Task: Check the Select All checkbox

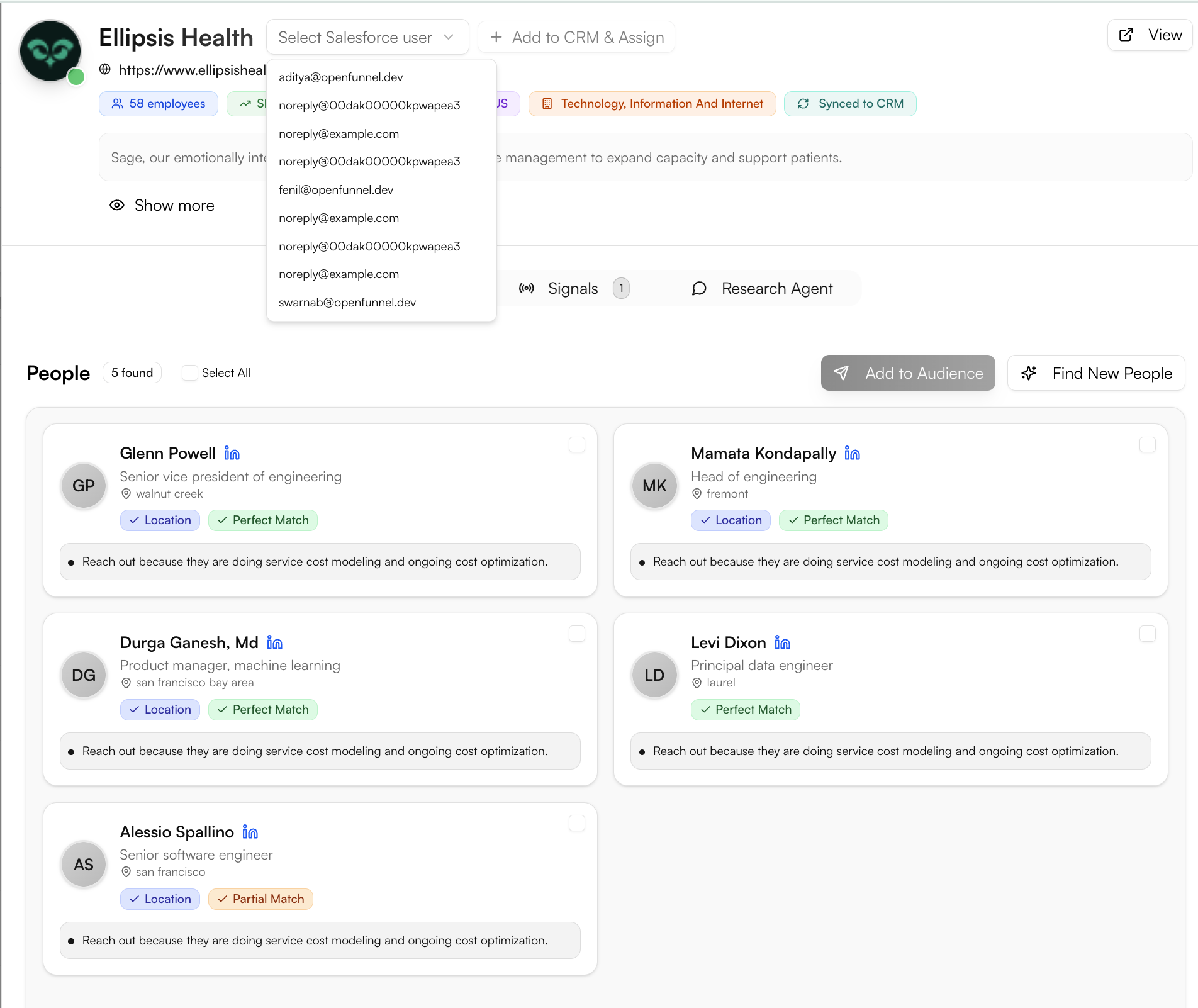Action: click(x=189, y=373)
